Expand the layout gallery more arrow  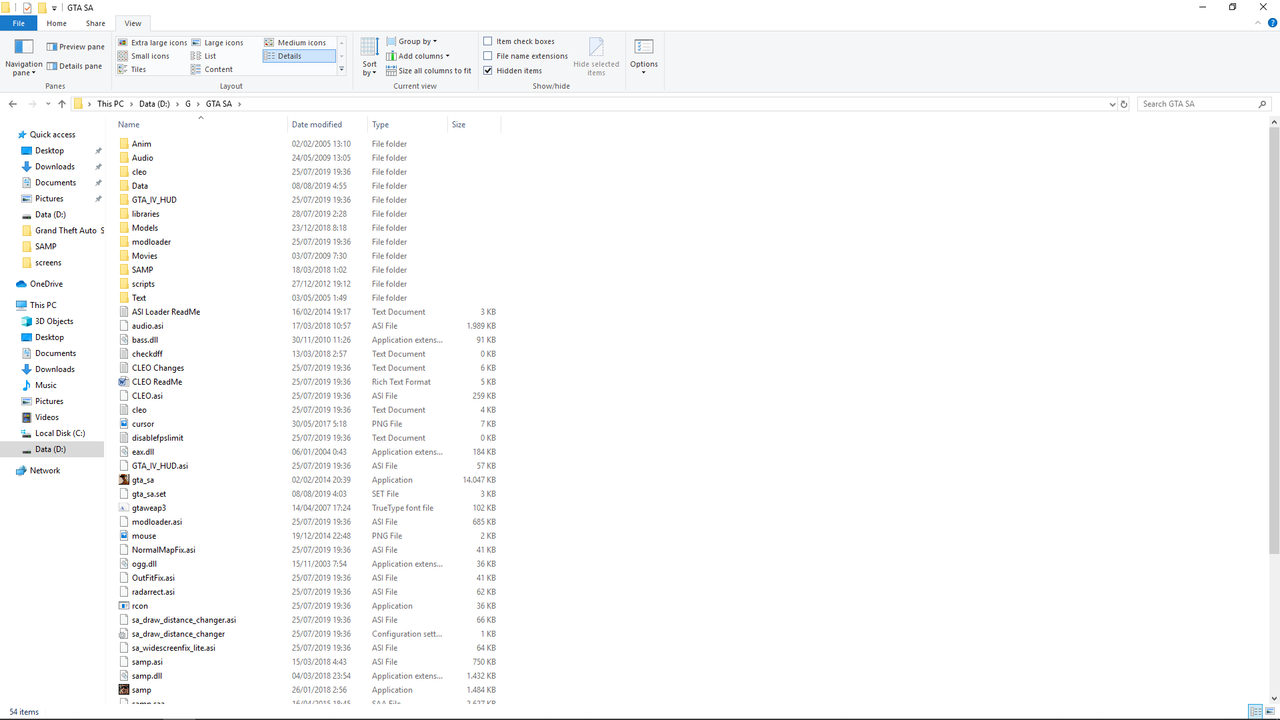(342, 70)
